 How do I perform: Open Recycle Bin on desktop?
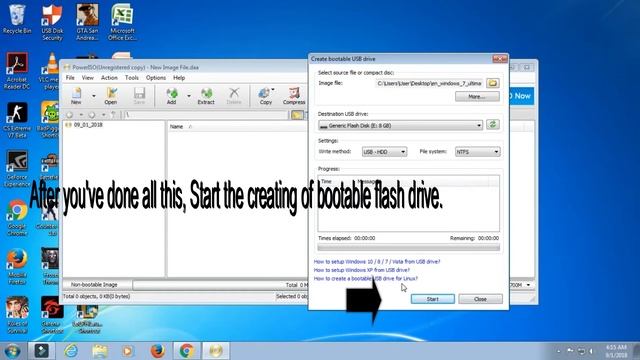point(17,19)
